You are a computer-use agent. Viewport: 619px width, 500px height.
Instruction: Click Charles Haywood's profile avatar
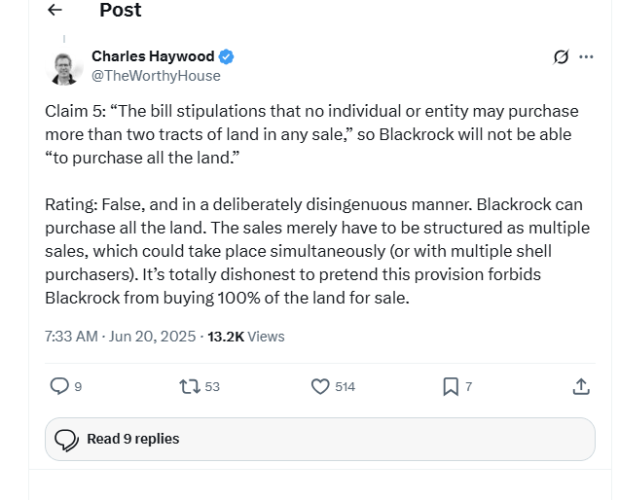coord(64,66)
